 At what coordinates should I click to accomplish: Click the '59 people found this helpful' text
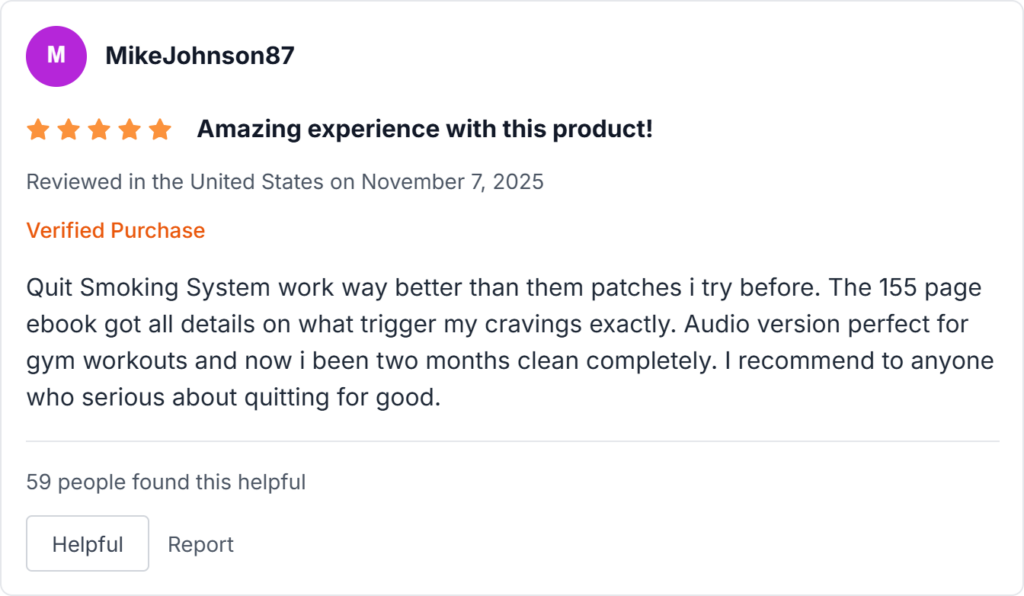click(x=166, y=482)
